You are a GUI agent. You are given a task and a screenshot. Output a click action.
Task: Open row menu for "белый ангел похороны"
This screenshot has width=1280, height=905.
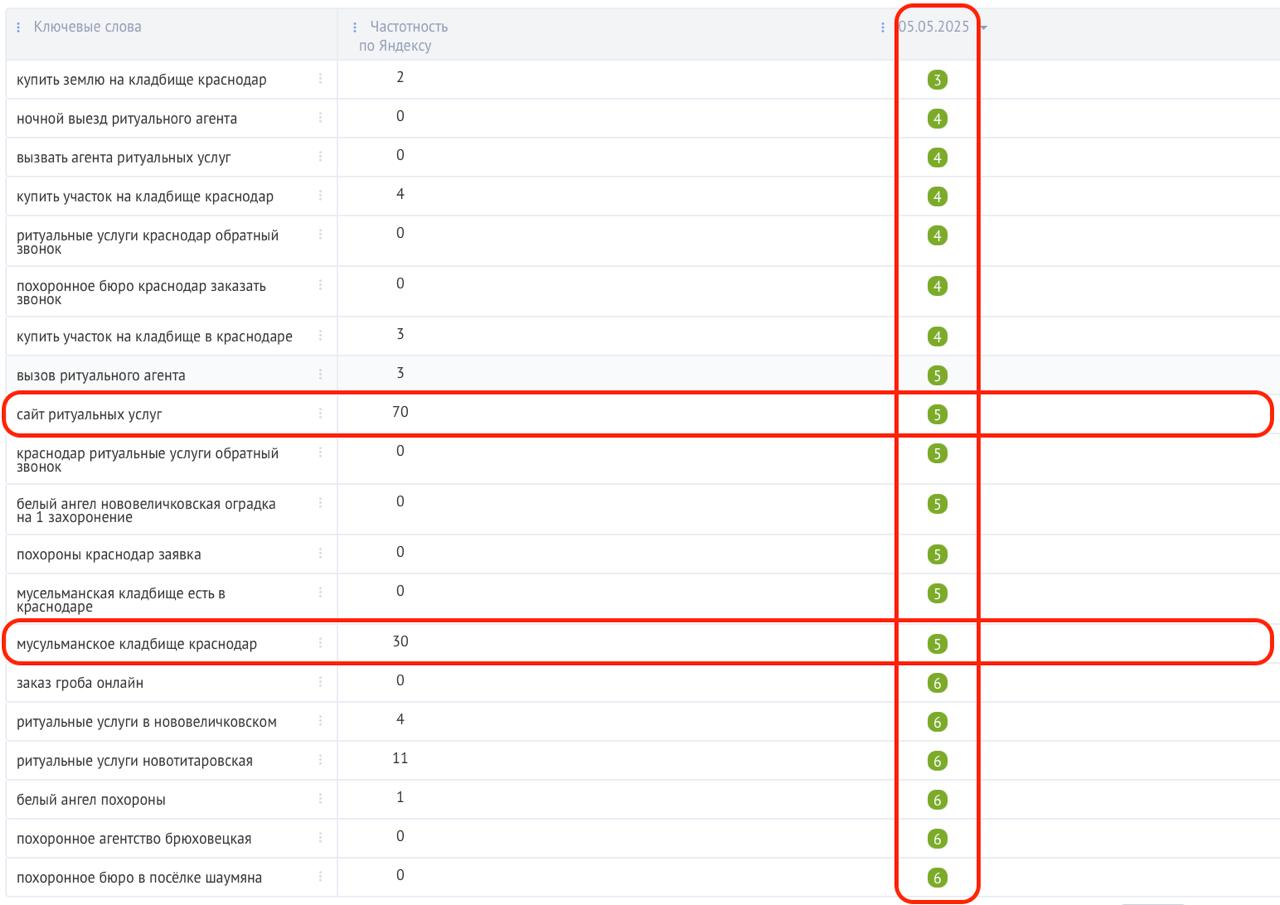(320, 799)
